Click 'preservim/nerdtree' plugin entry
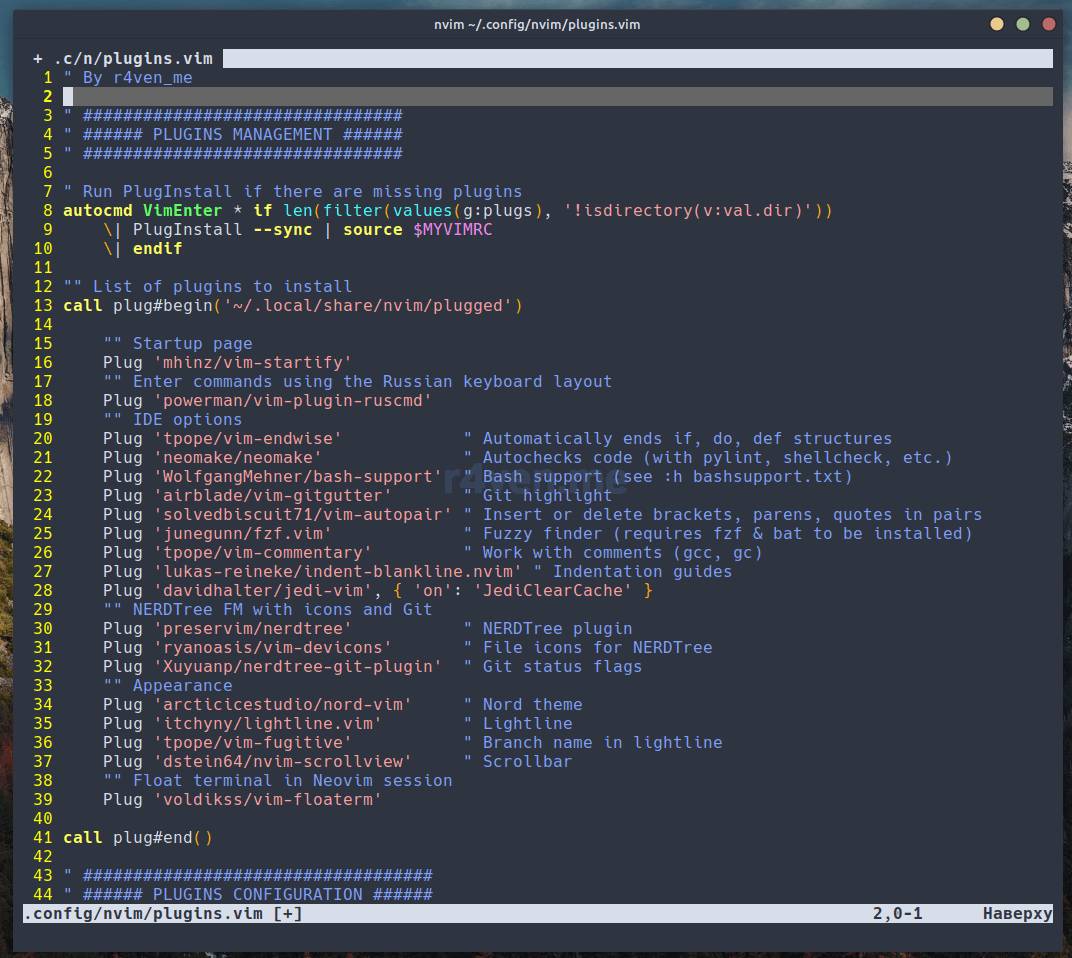The width and height of the screenshot is (1072, 958). pos(251,629)
